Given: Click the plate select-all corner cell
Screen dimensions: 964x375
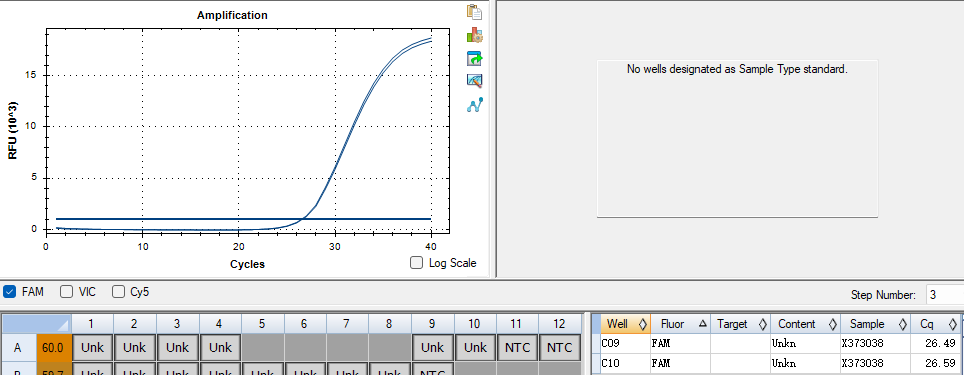Looking at the screenshot, I should click(37, 324).
